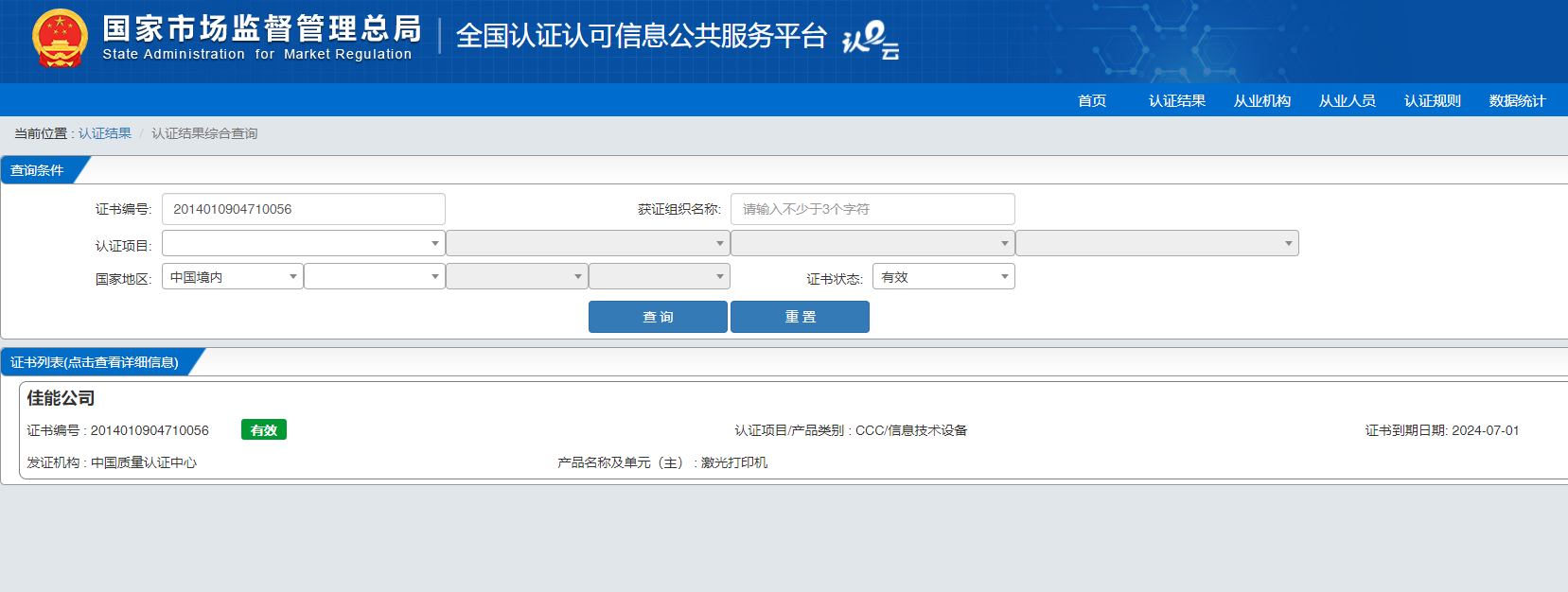
Task: Click the 查询 search button
Action: (658, 317)
